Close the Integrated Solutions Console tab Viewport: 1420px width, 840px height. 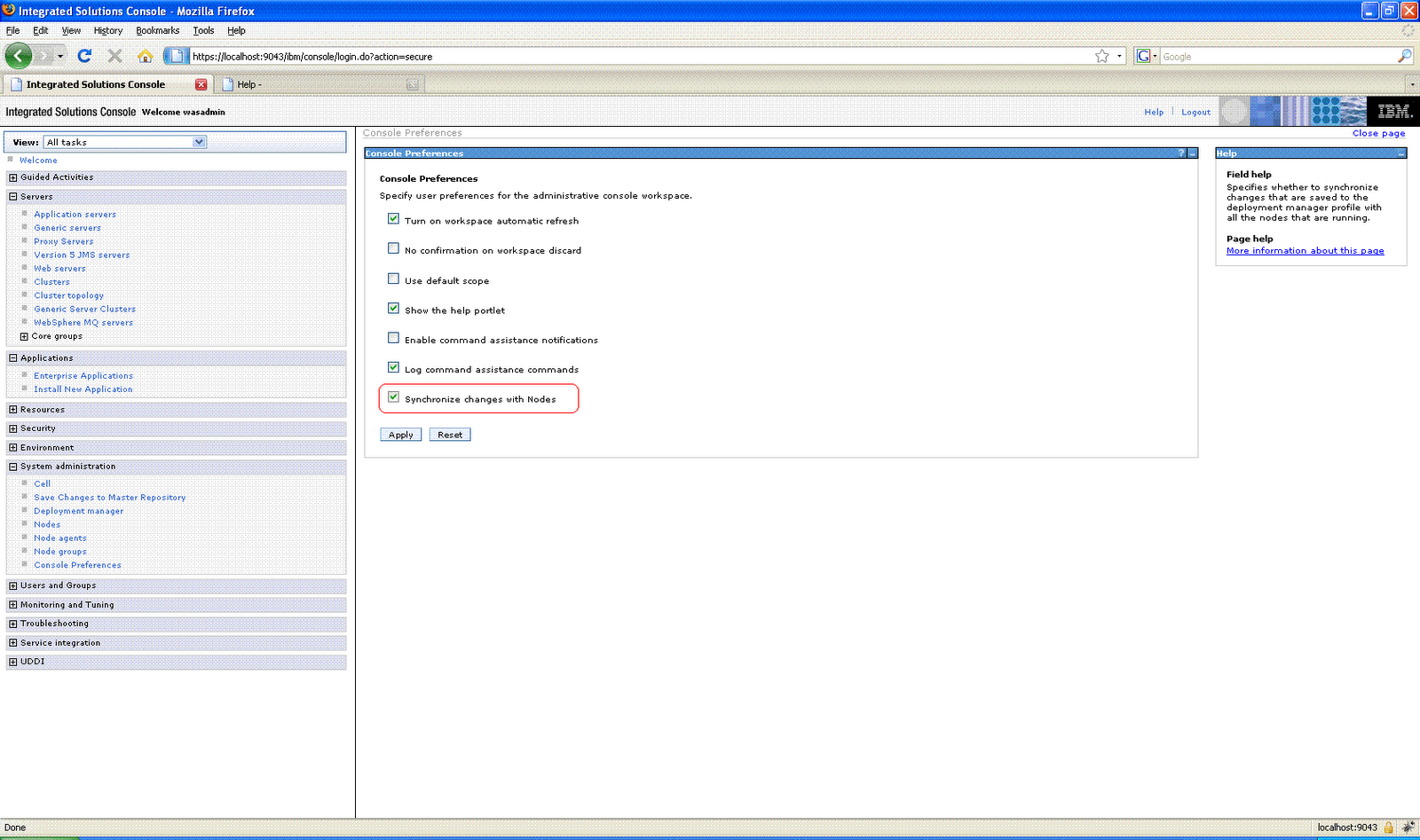pyautogui.click(x=201, y=84)
